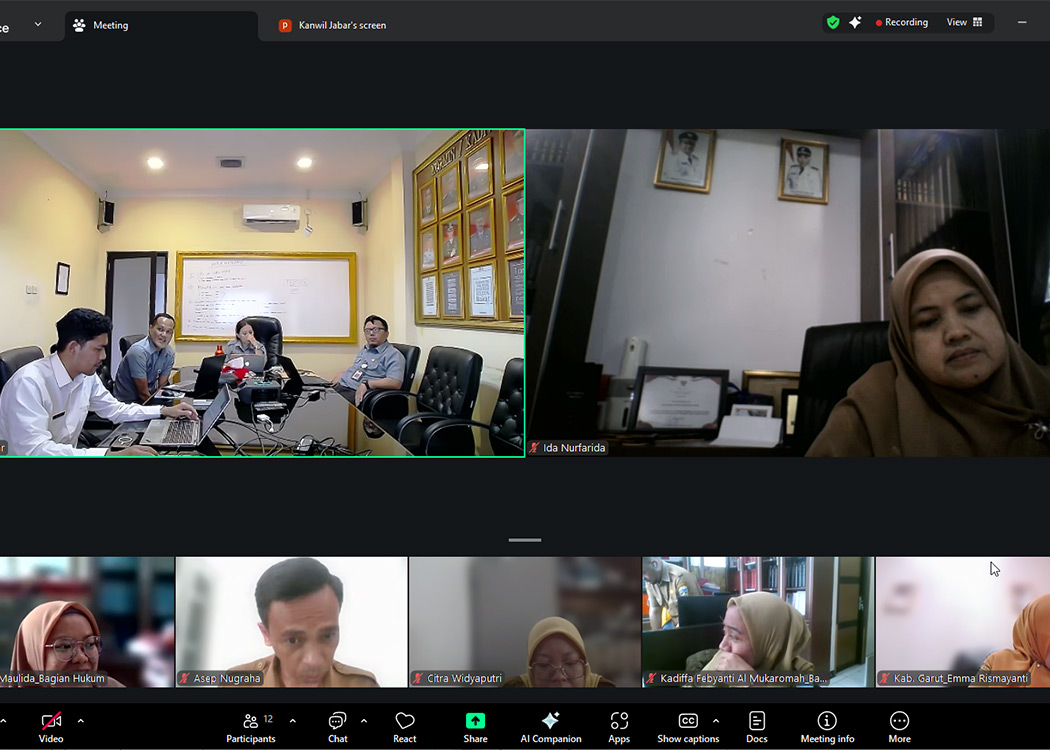Screen dimensions: 1050x750
Task: Click the red Recording indicator
Action: [902, 22]
